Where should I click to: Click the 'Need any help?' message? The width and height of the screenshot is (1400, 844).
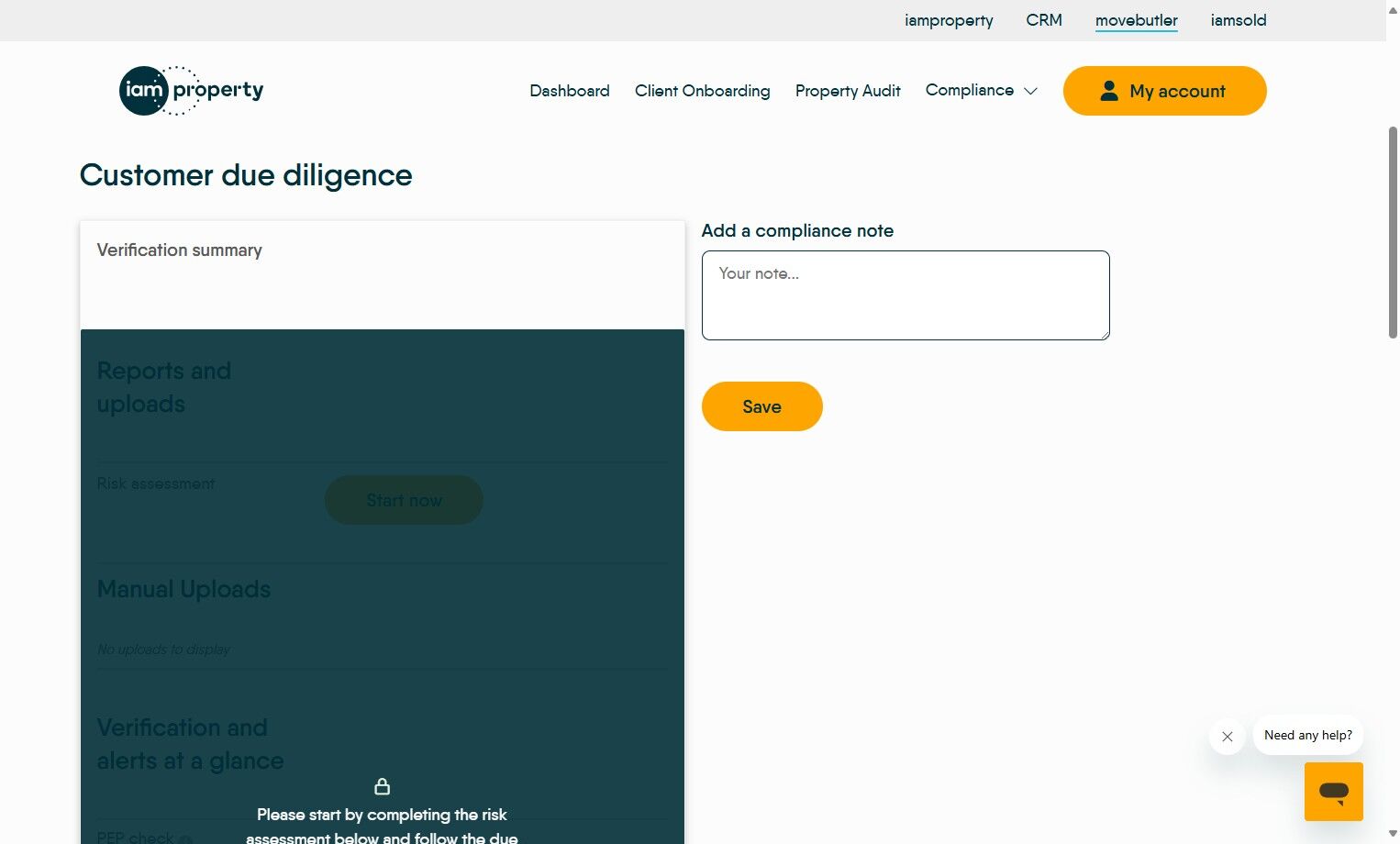tap(1308, 735)
